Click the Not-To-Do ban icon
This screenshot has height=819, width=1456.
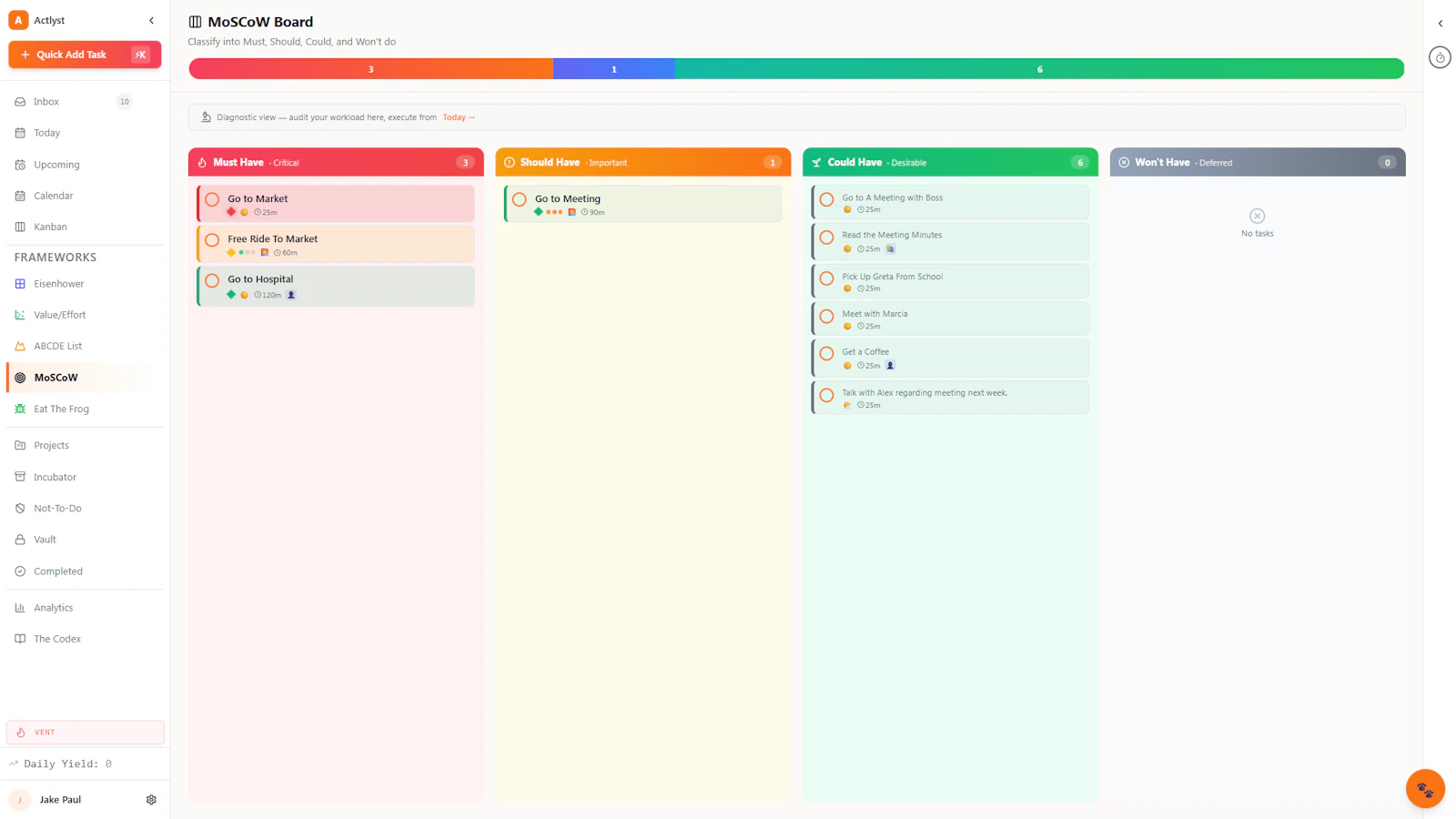[20, 508]
